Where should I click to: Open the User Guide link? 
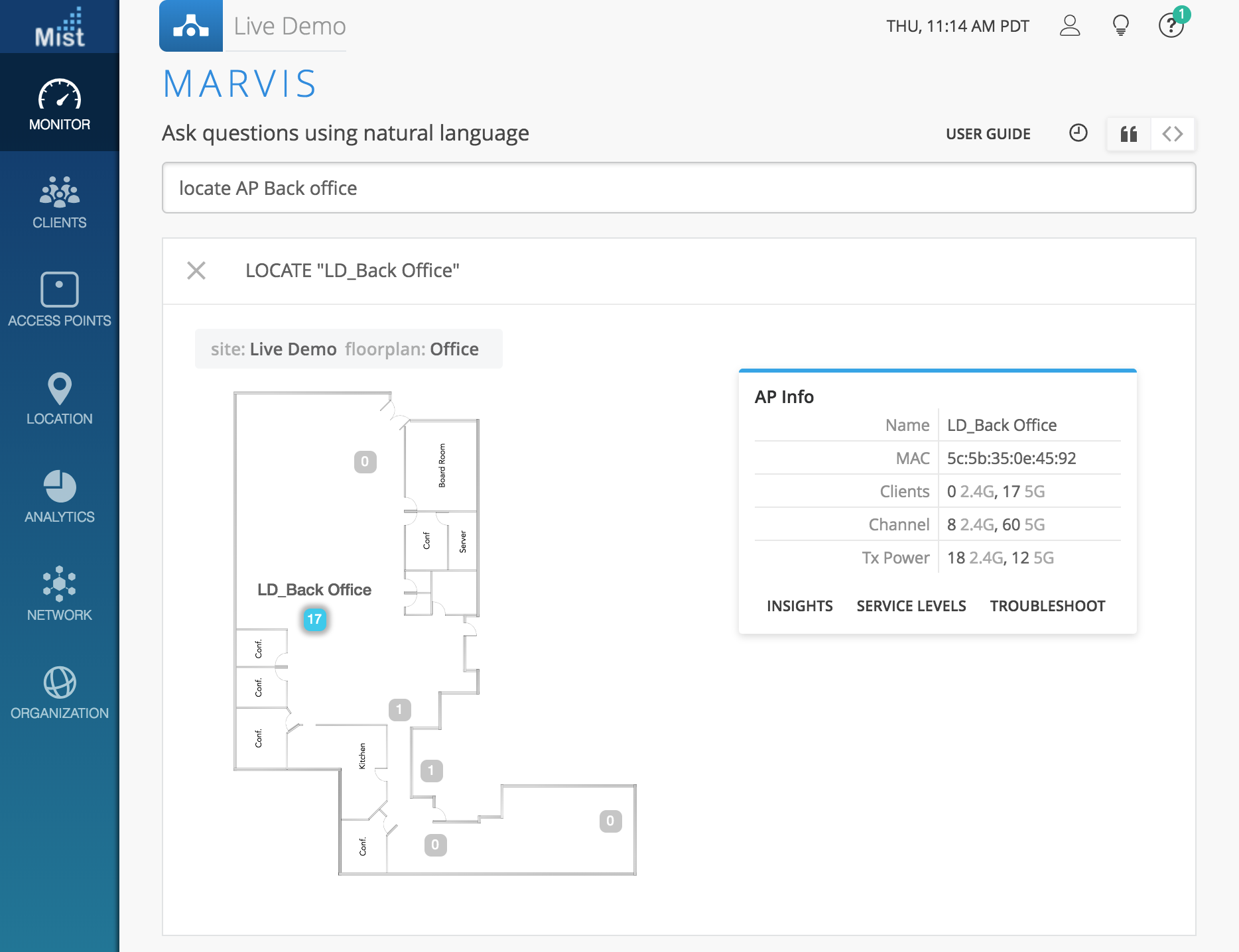988,134
